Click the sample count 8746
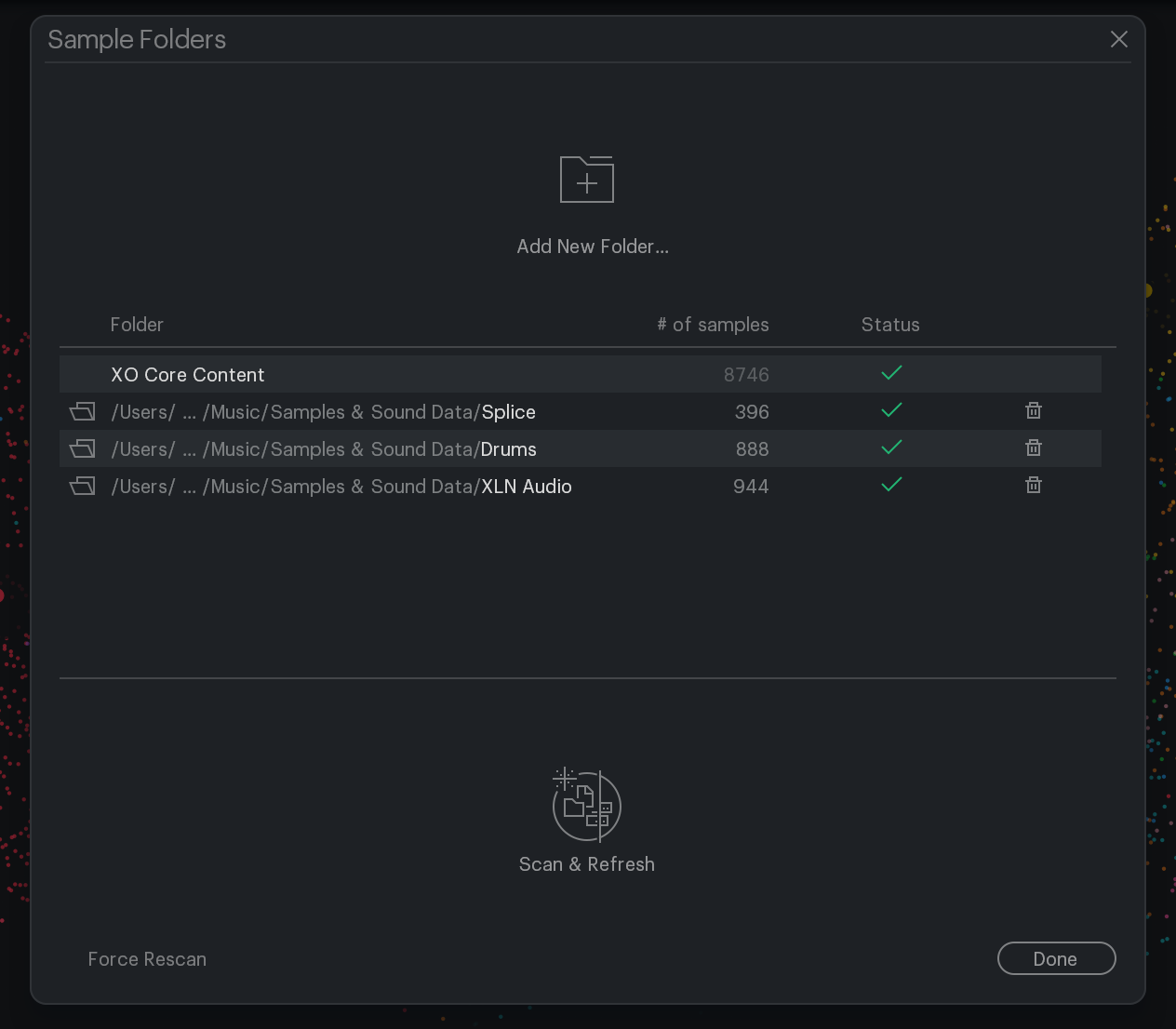 [x=746, y=375]
